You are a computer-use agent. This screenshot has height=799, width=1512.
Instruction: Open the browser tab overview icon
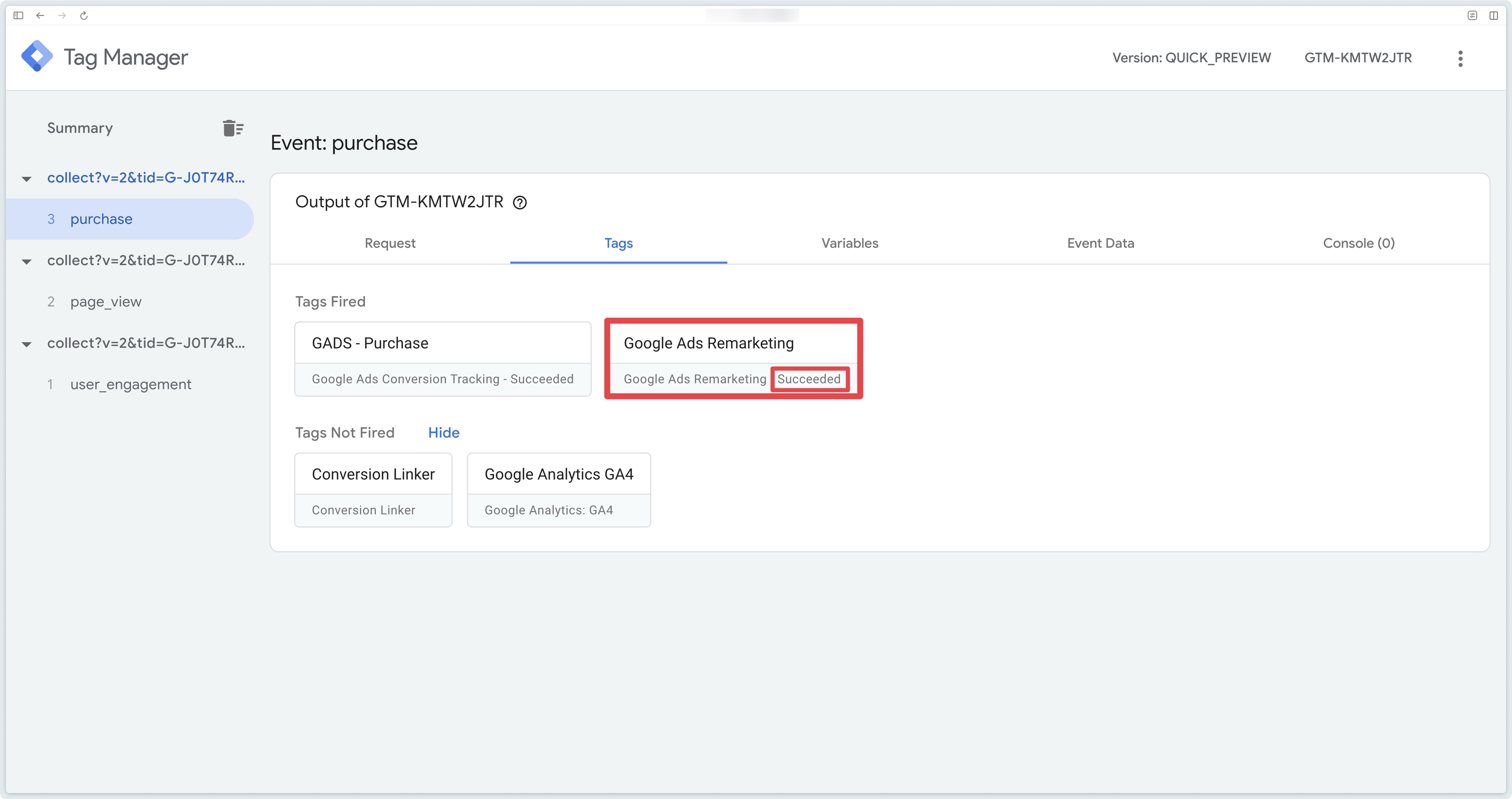click(1472, 15)
